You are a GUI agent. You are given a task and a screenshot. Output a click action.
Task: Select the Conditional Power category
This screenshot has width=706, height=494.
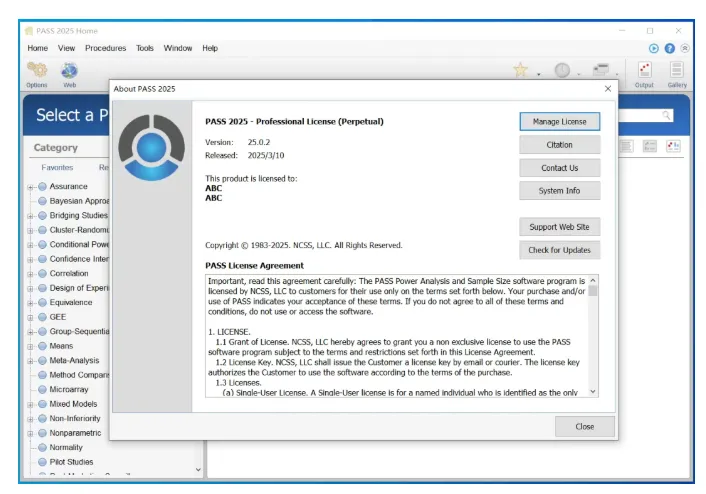pos(79,245)
